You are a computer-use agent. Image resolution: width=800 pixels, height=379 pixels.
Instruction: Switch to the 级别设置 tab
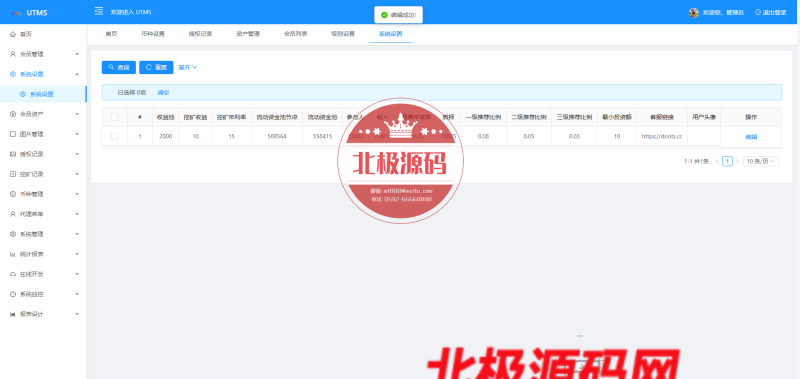[343, 34]
